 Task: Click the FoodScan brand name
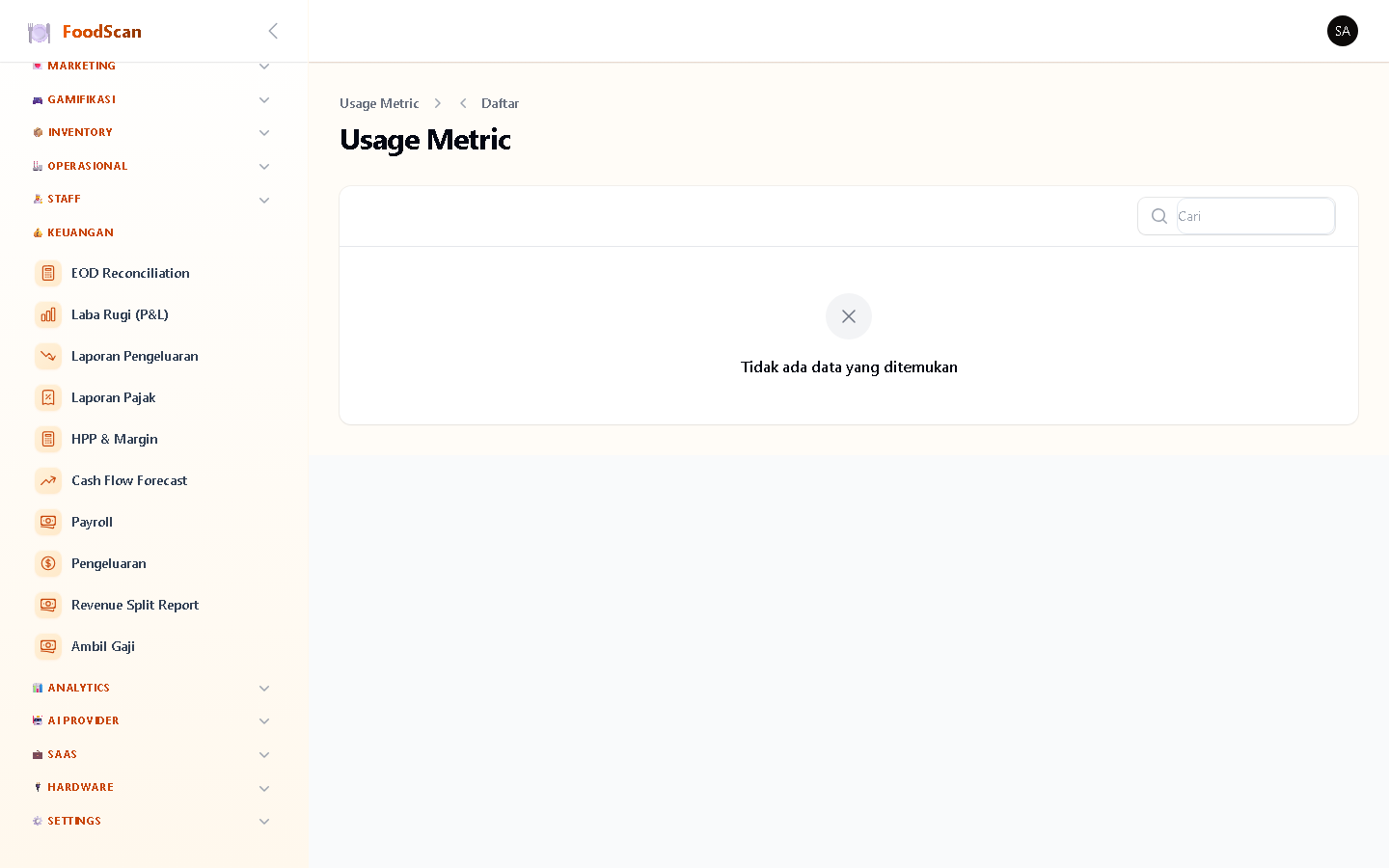click(x=102, y=32)
